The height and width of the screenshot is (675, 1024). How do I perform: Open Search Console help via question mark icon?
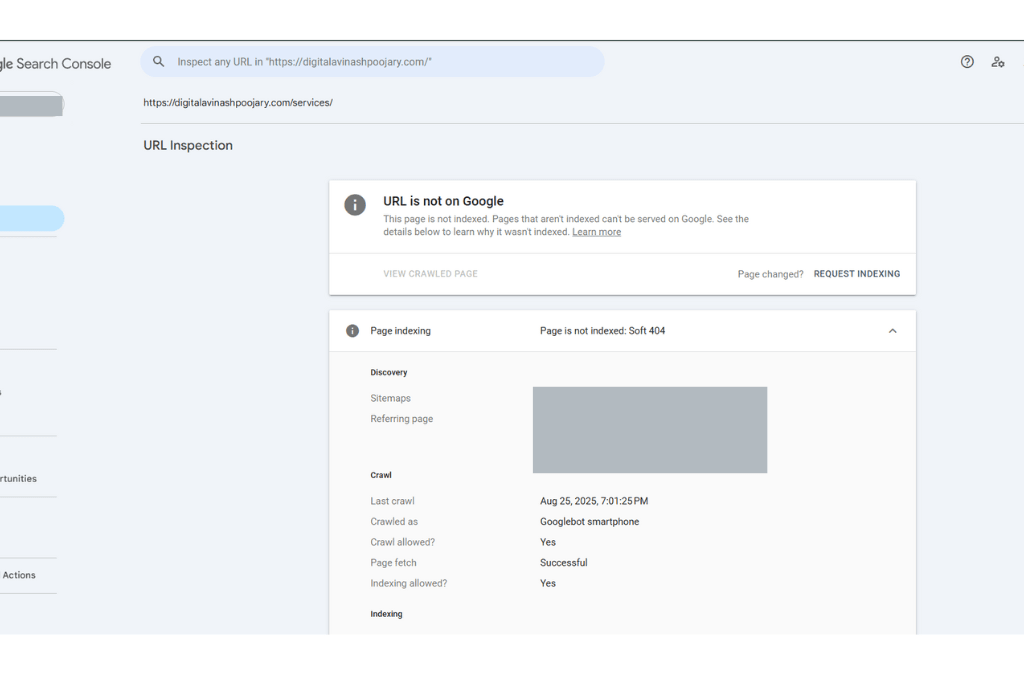967,61
